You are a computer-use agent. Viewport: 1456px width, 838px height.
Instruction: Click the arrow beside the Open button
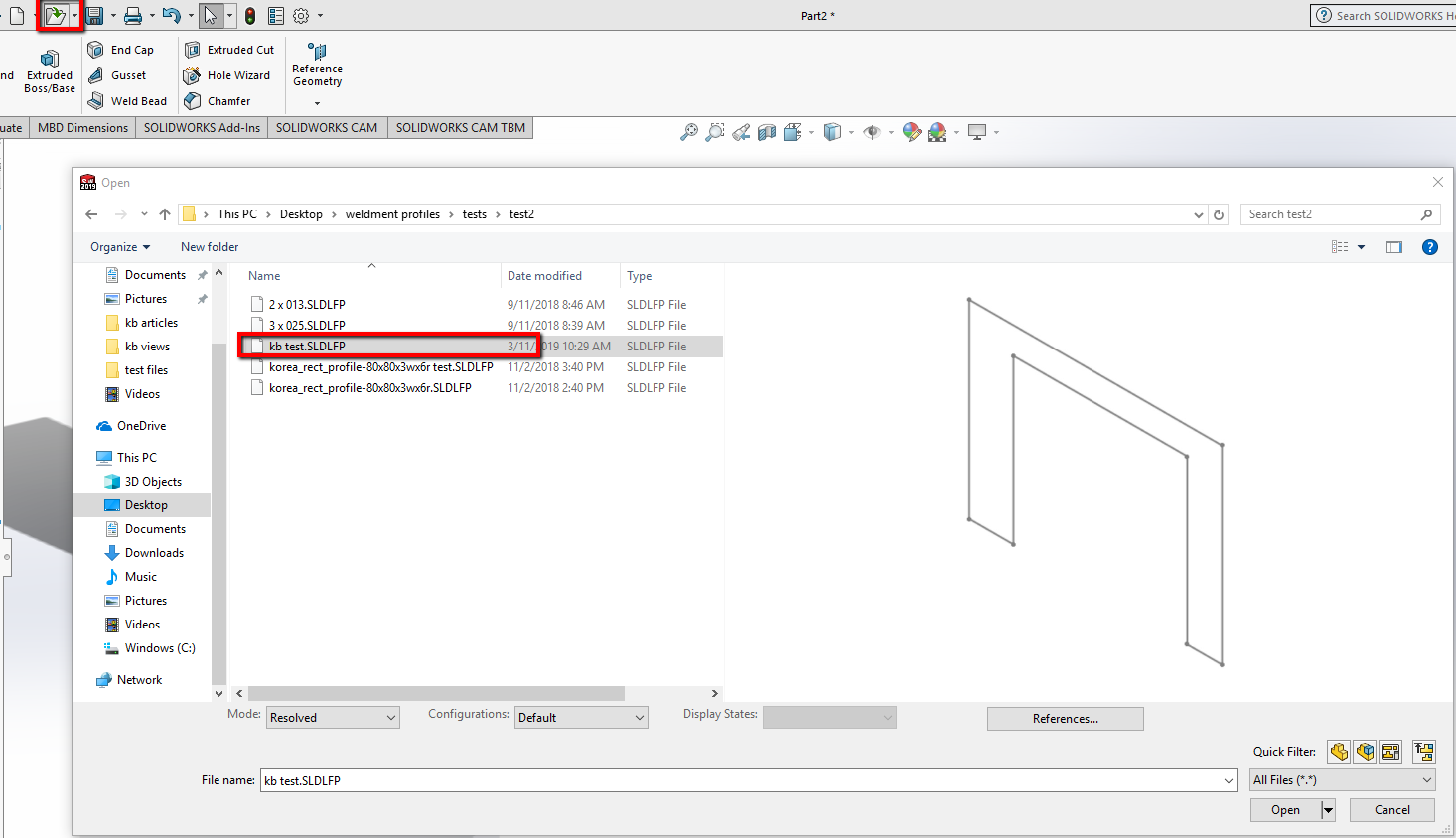[x=1328, y=810]
